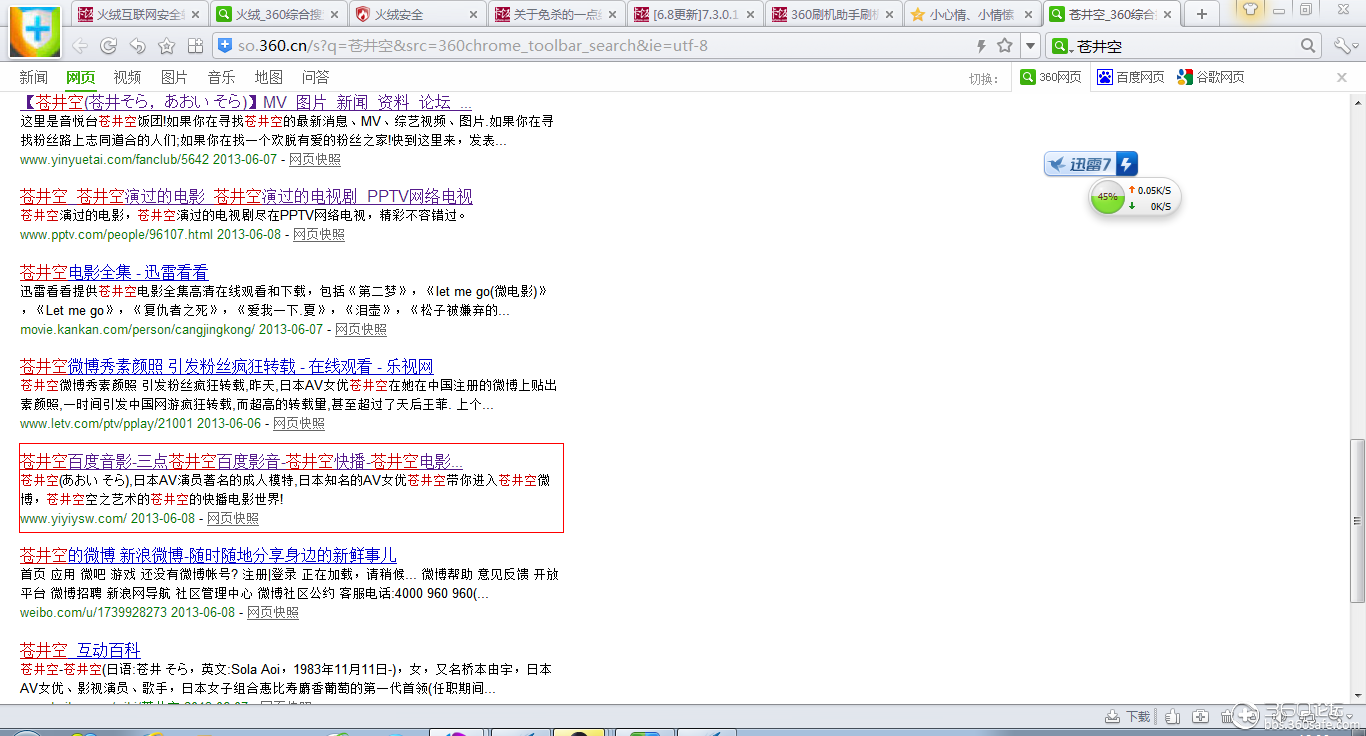Image resolution: width=1366 pixels, height=736 pixels.
Task: Open the 新浪微博 result link
Action: click(x=208, y=554)
